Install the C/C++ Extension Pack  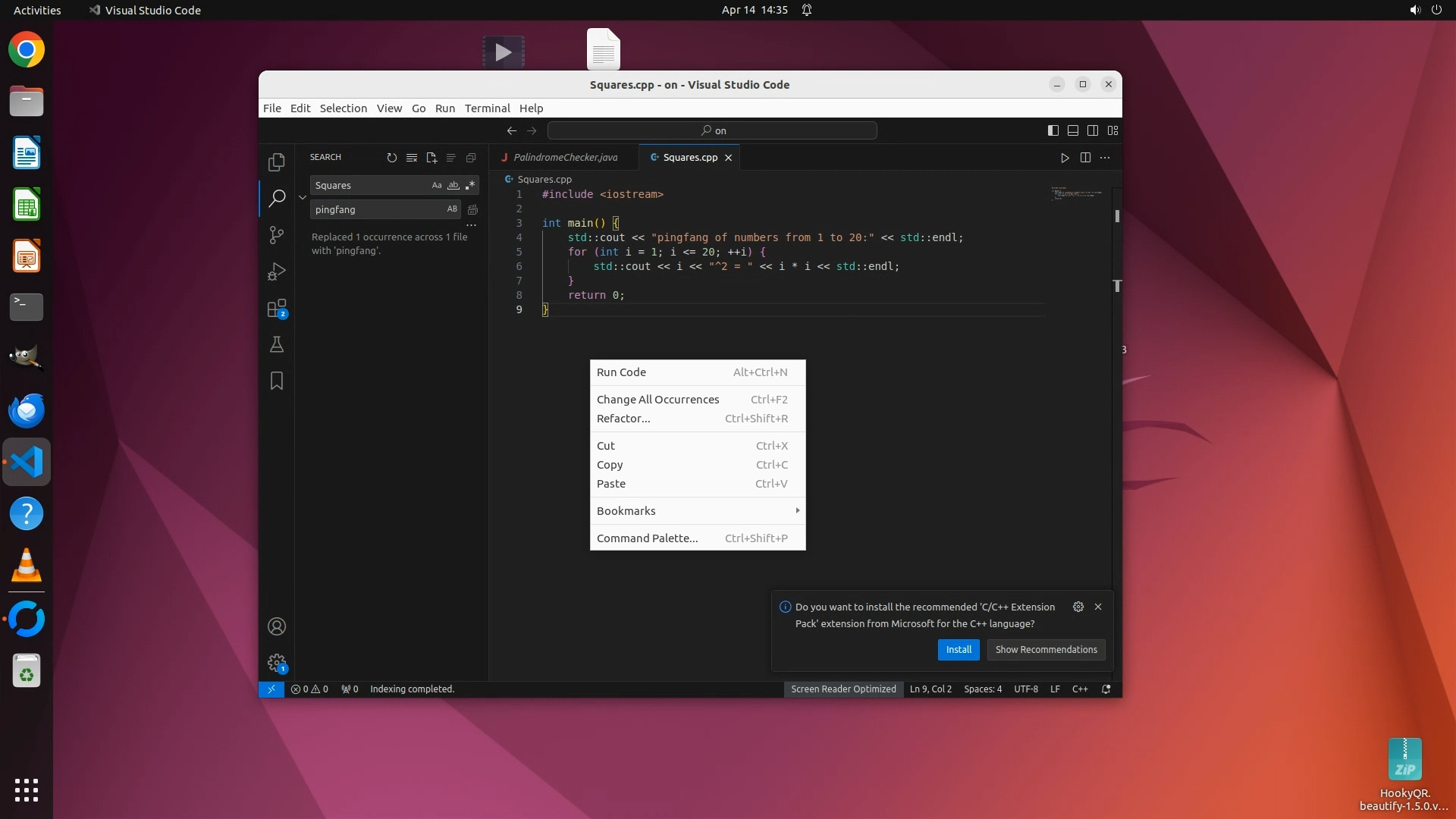coord(959,650)
